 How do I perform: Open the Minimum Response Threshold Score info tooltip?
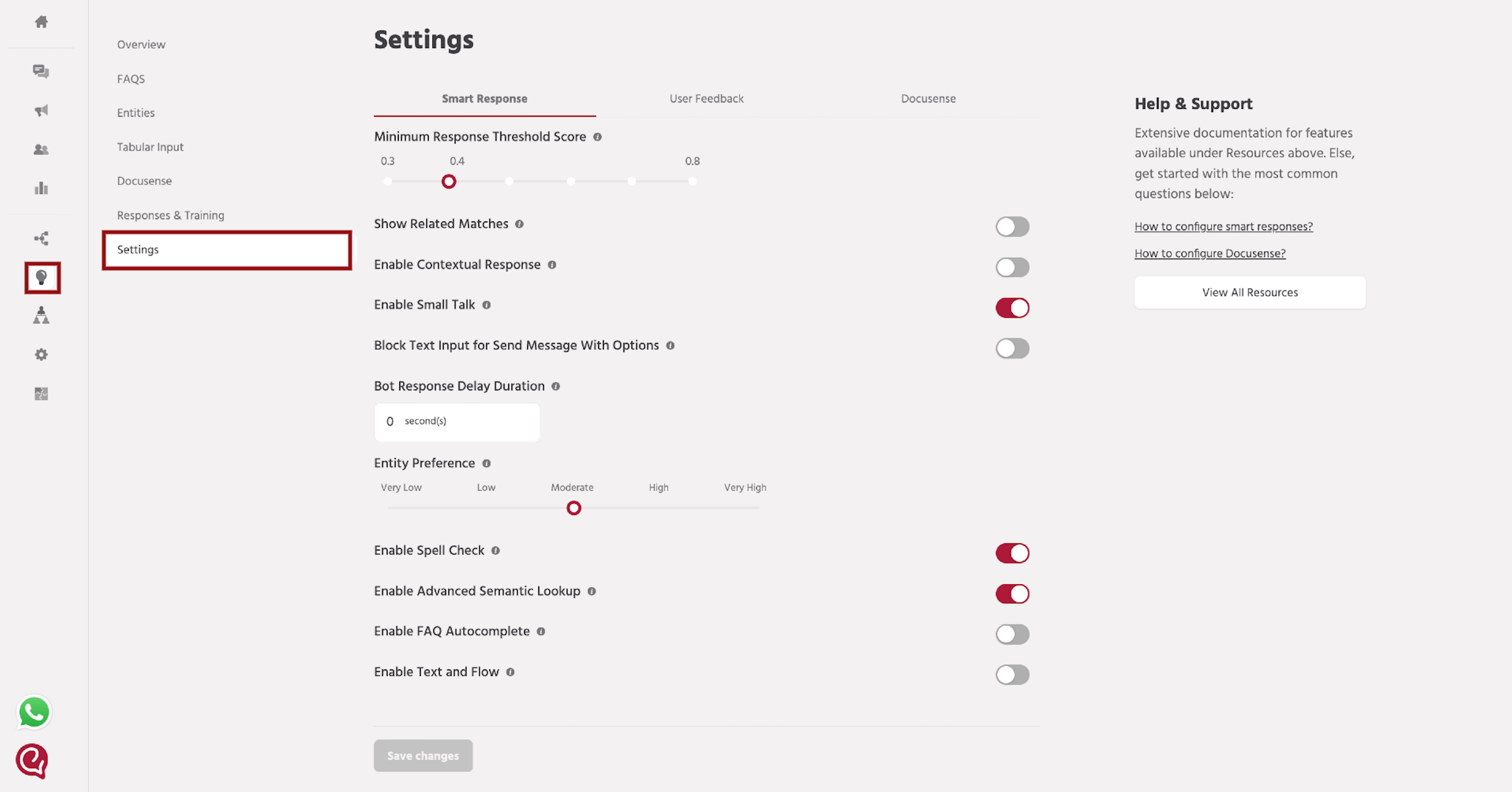click(x=598, y=137)
